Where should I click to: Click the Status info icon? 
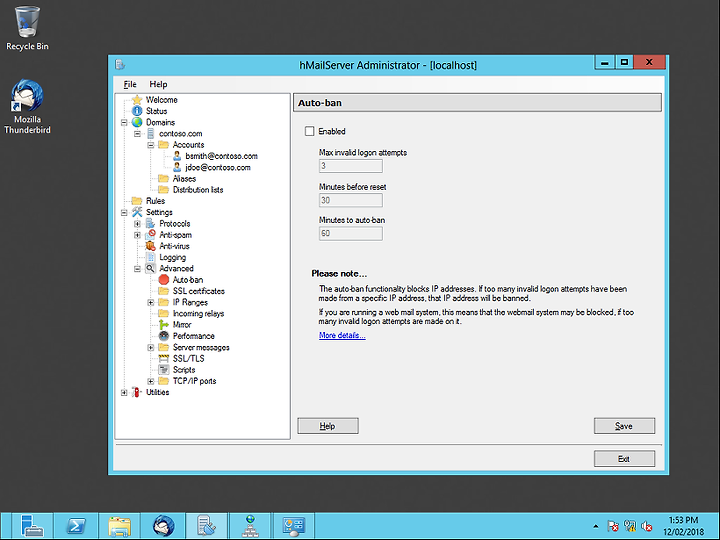click(x=137, y=111)
